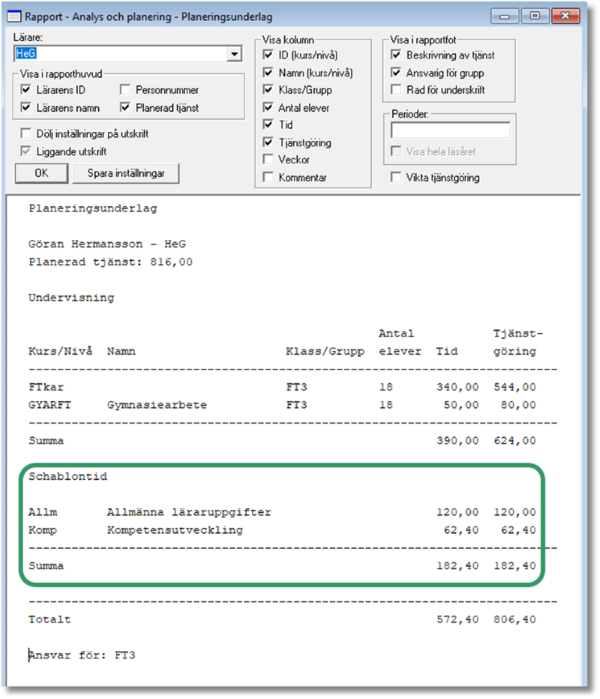This screenshot has height=699, width=600.
Task: Maximize the report window
Action: pyautogui.click(x=535, y=16)
